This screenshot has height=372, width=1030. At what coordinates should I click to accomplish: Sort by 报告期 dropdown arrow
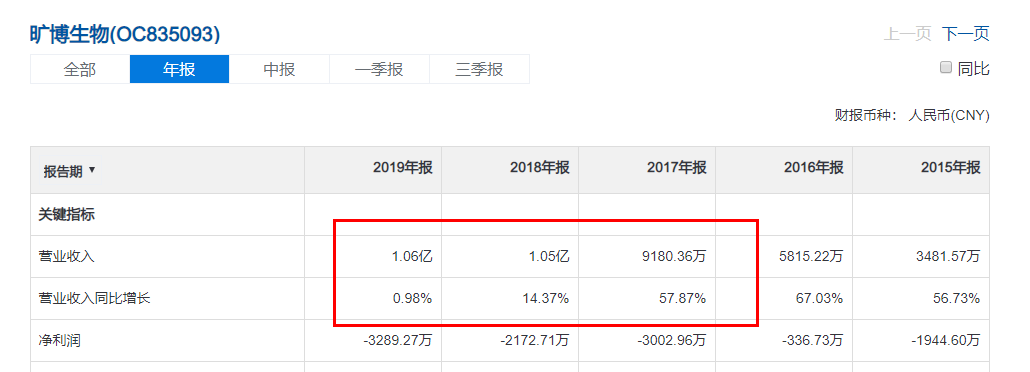pos(92,170)
